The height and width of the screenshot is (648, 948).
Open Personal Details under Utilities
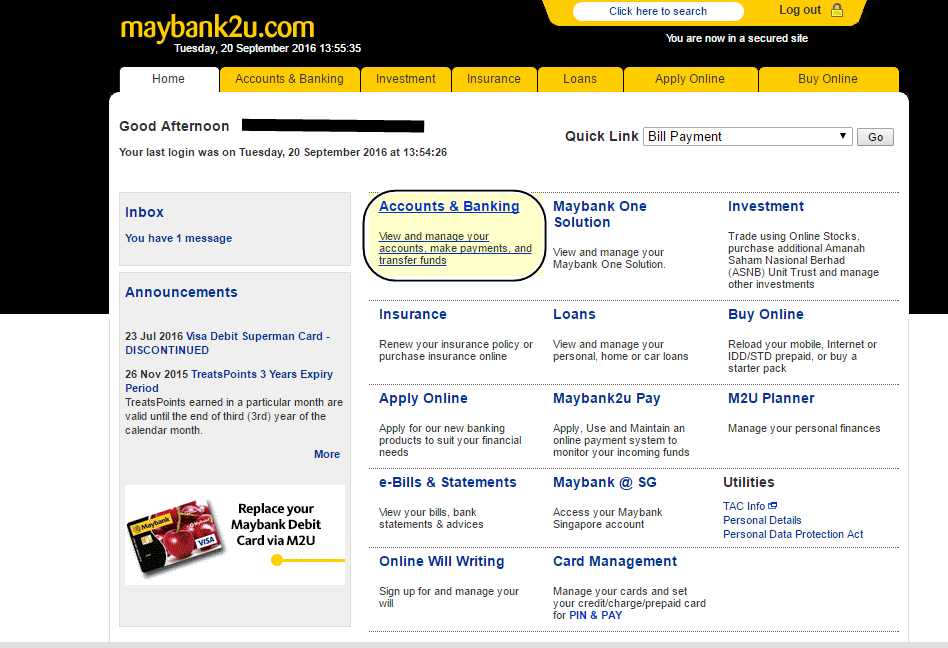[762, 520]
